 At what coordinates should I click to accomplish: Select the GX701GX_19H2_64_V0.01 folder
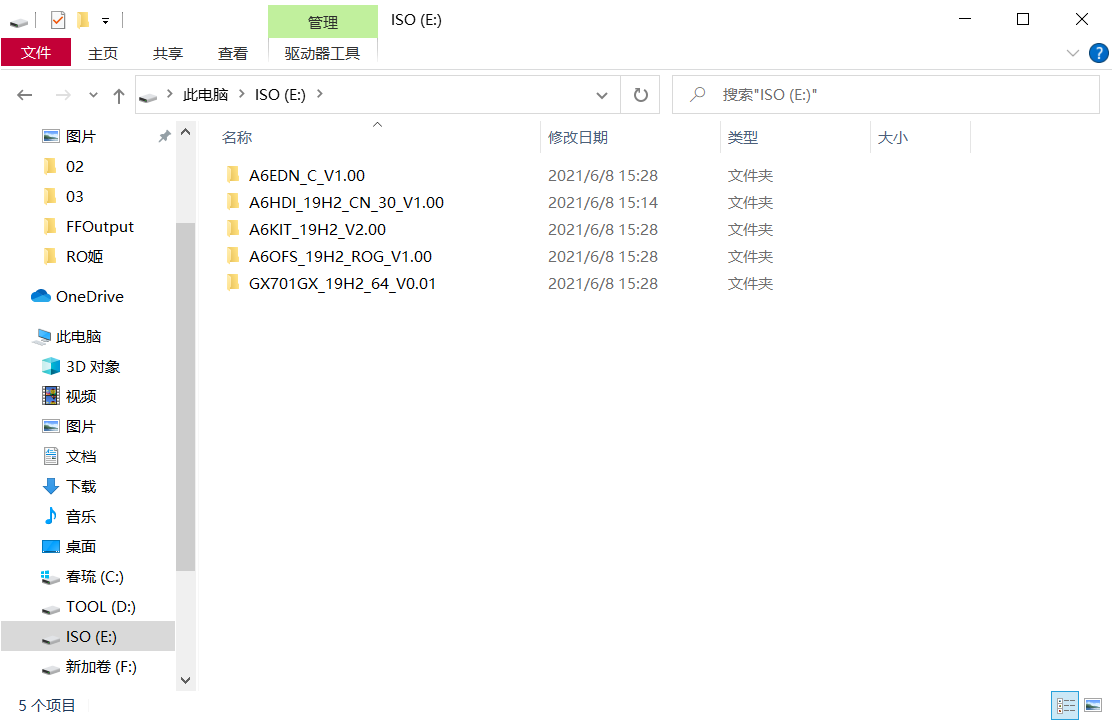(x=342, y=283)
